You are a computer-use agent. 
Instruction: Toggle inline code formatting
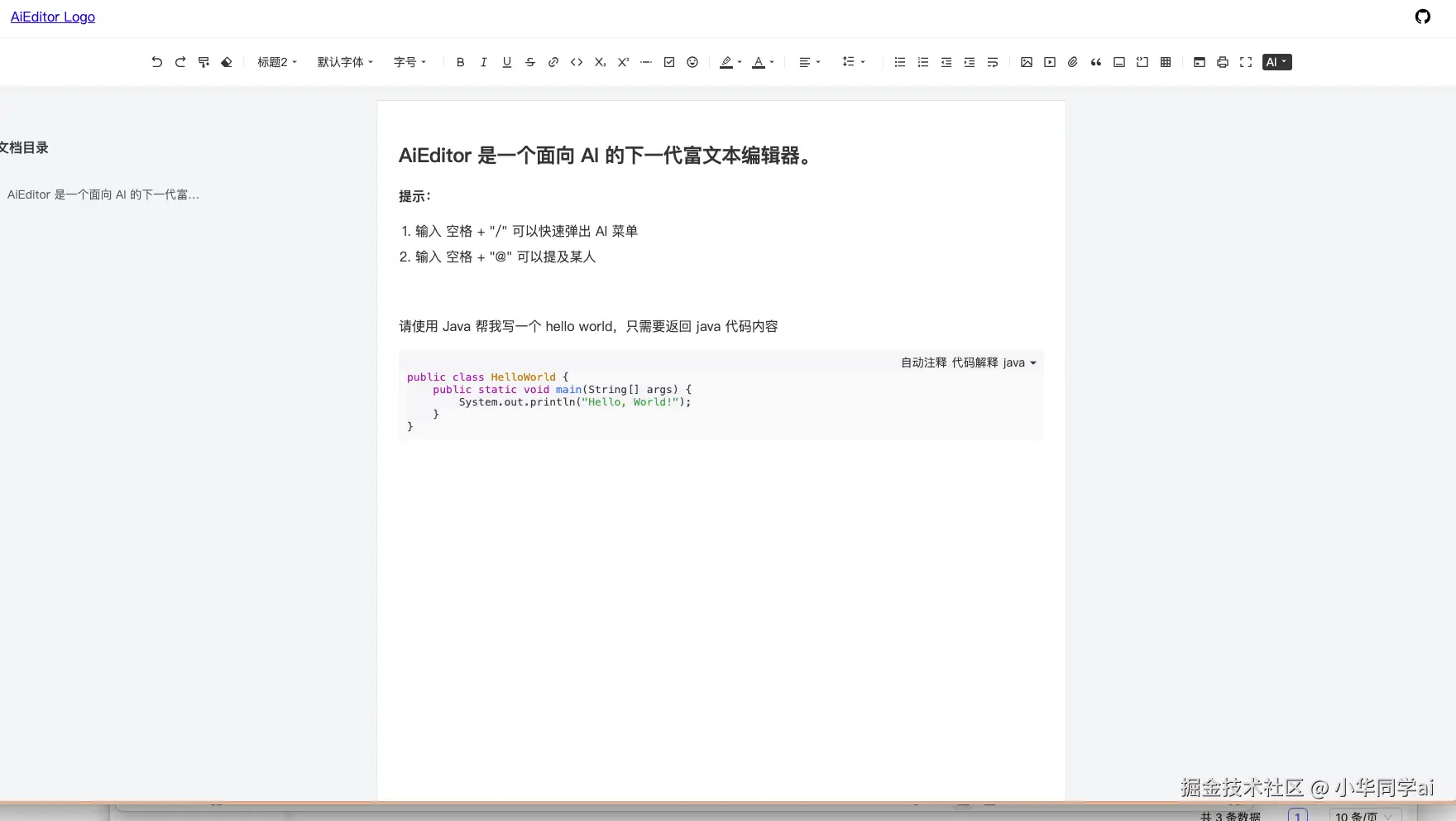(577, 62)
